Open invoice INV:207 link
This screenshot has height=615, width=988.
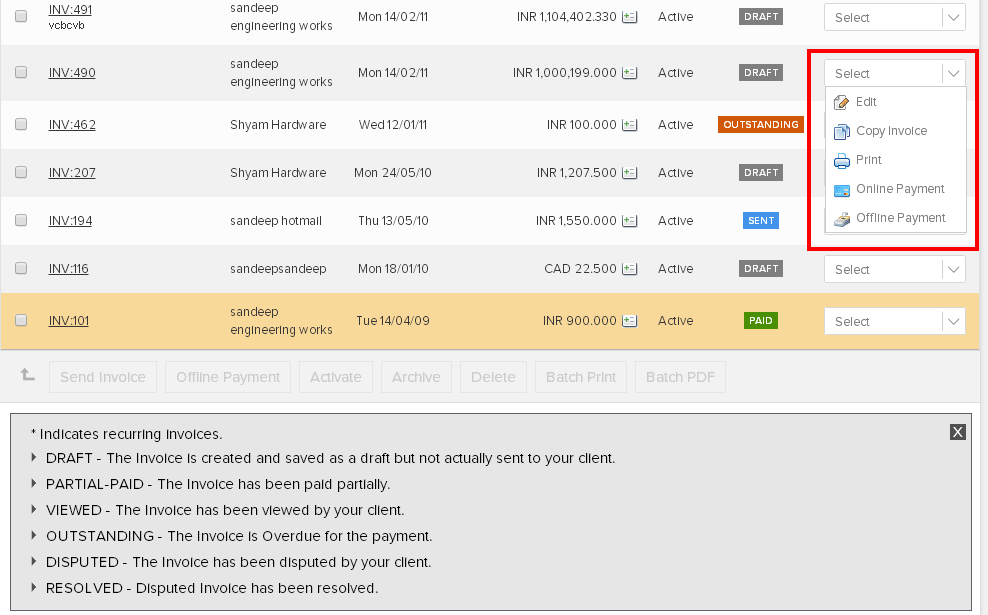[72, 173]
